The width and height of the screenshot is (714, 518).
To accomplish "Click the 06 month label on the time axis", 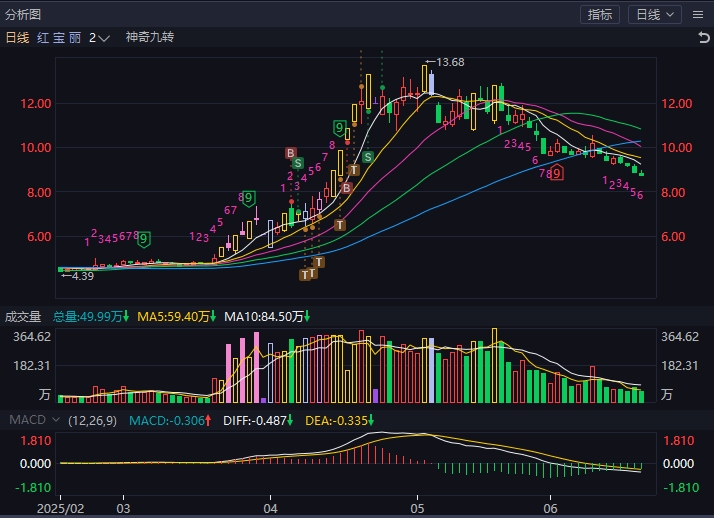I will point(551,508).
